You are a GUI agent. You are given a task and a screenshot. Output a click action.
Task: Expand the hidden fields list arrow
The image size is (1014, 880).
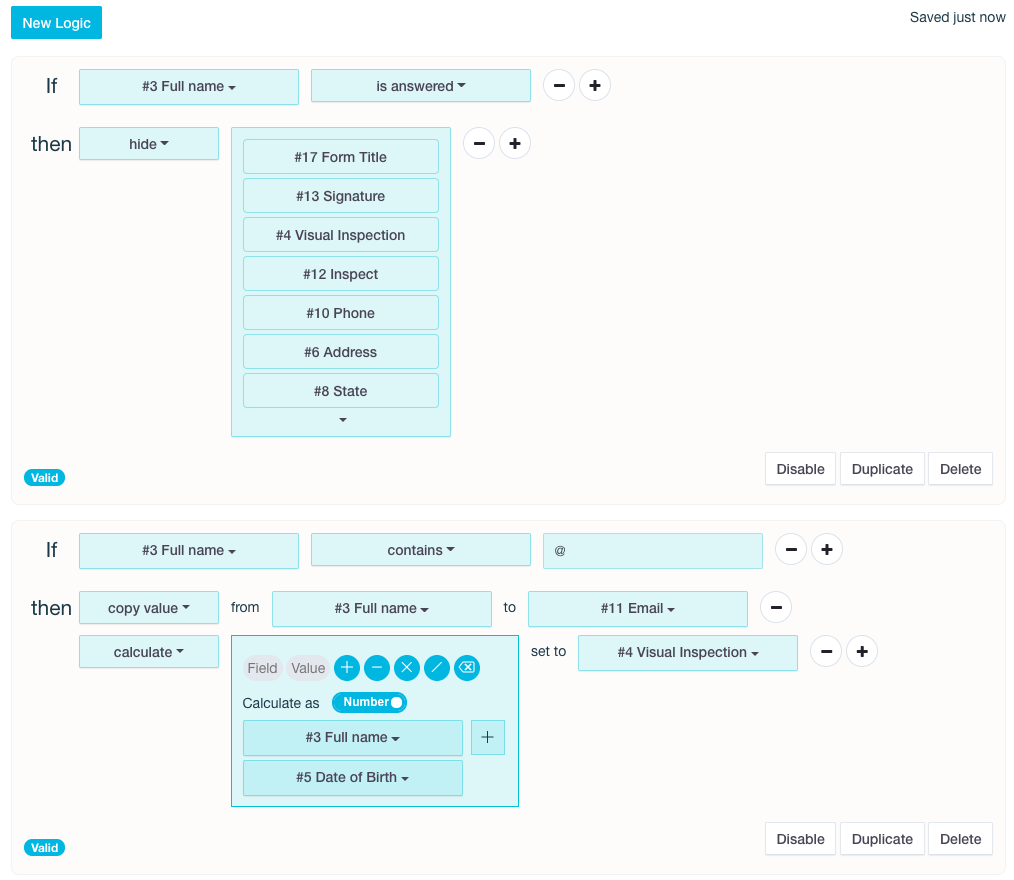(x=342, y=420)
